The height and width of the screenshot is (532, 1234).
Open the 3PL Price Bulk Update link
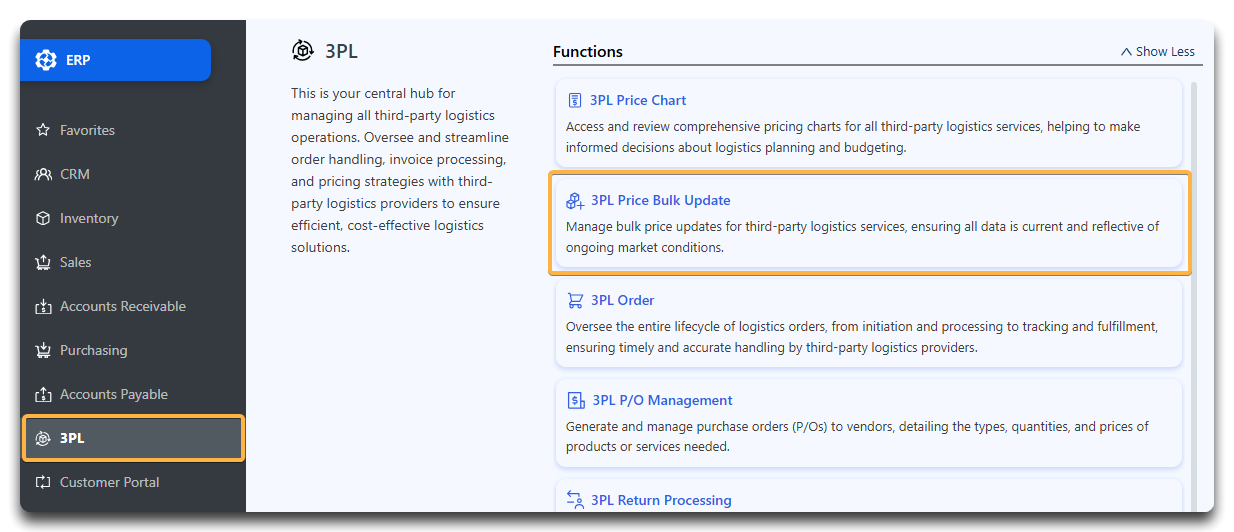pyautogui.click(x=660, y=200)
